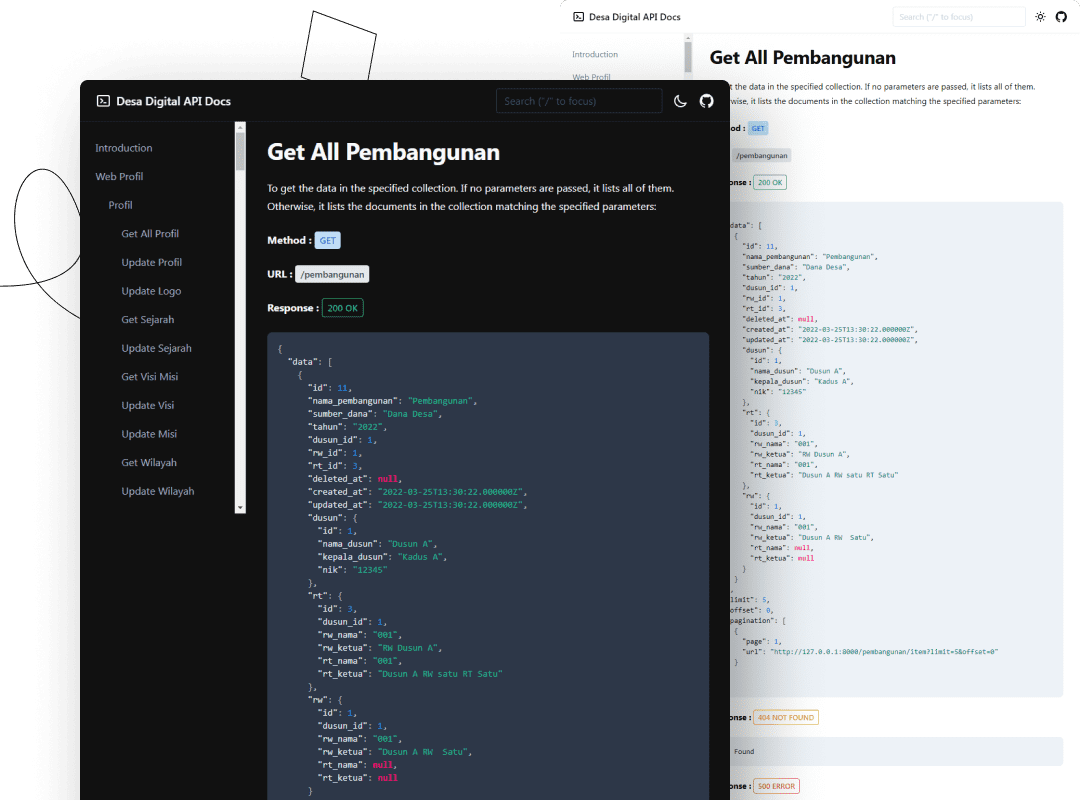1080x800 pixels.
Task: Focus the search field in light window
Action: coord(958,17)
